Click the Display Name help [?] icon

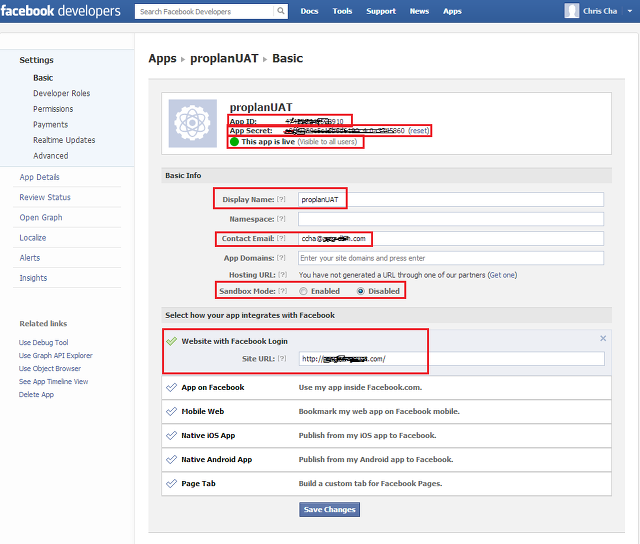281,199
